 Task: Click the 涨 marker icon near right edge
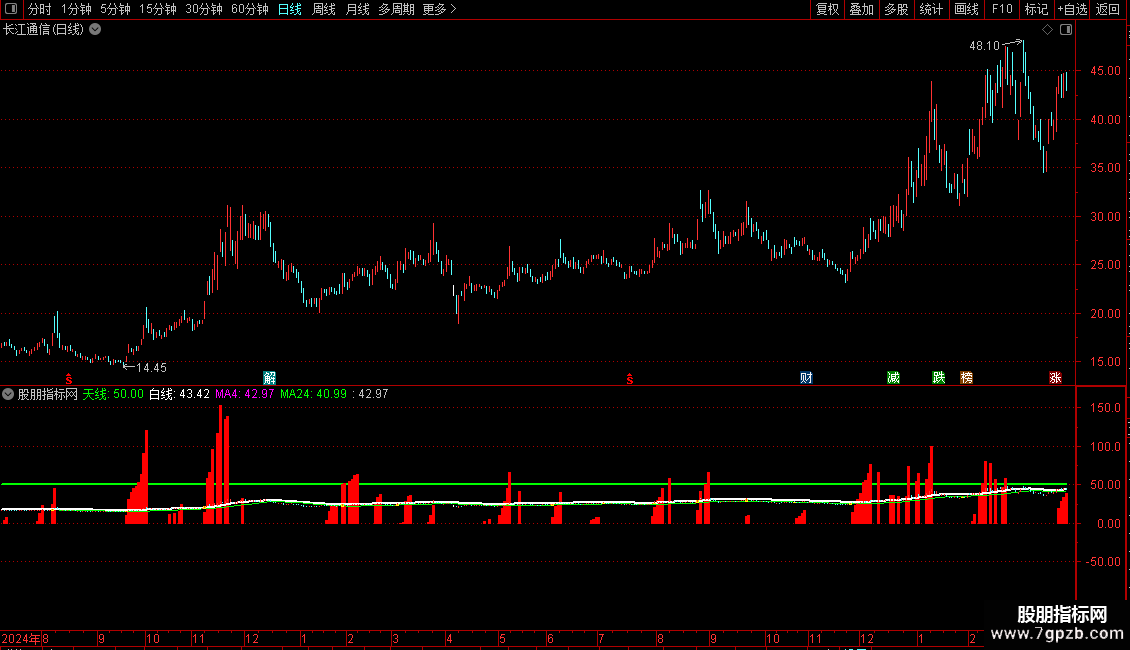(1055, 378)
